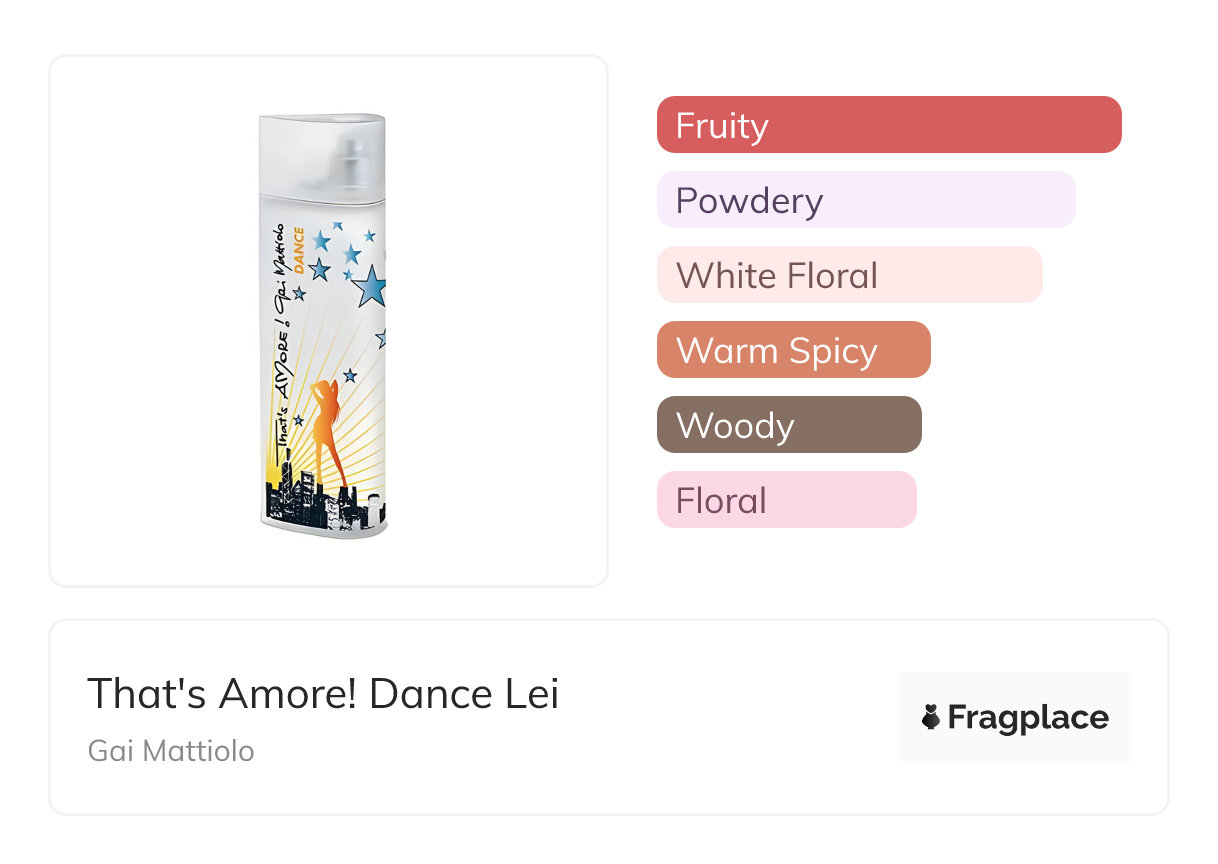
Task: Click the largest blue star on the bottle
Action: 370,285
